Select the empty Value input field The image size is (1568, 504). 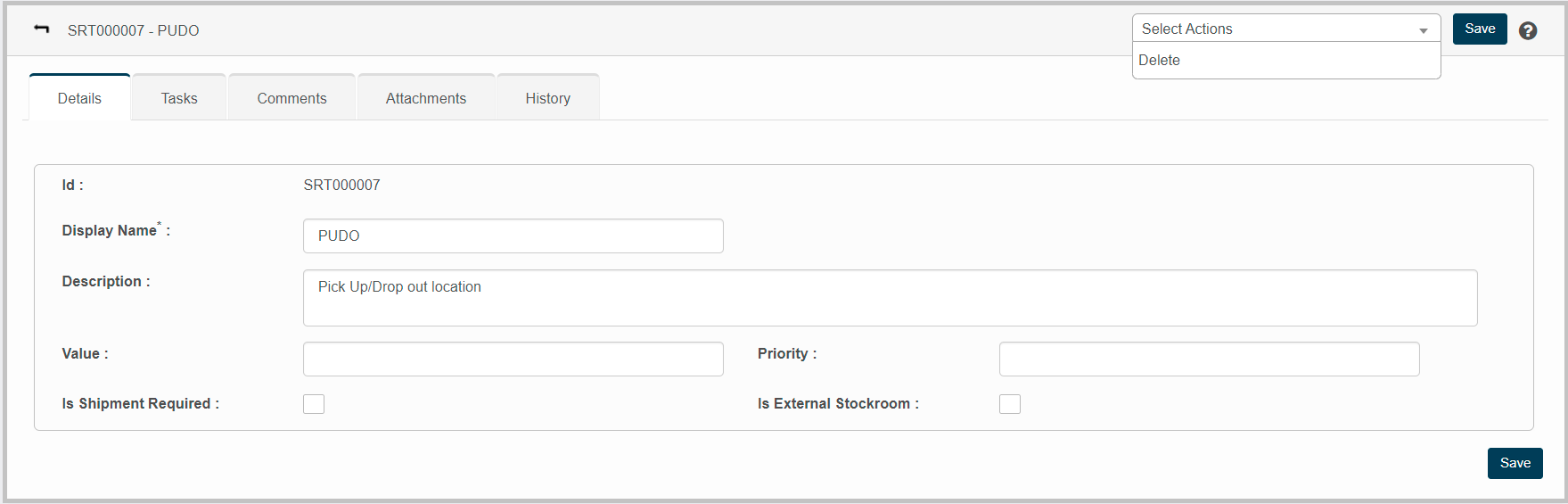coord(513,359)
